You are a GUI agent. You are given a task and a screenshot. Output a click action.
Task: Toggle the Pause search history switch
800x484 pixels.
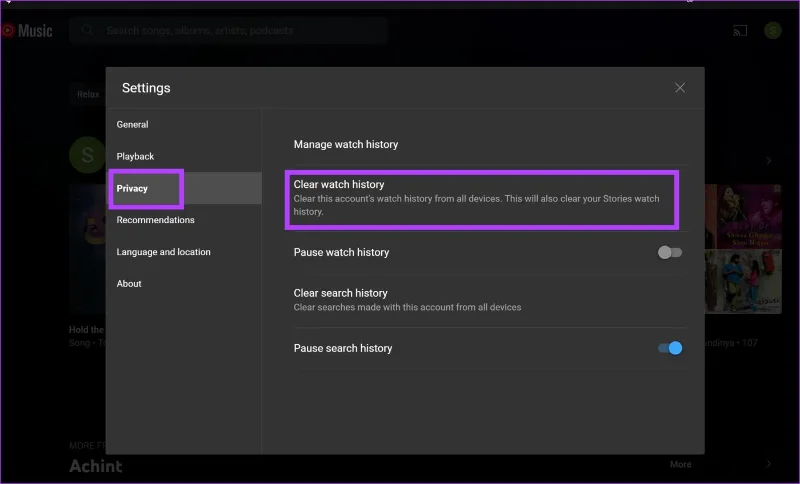pos(669,348)
